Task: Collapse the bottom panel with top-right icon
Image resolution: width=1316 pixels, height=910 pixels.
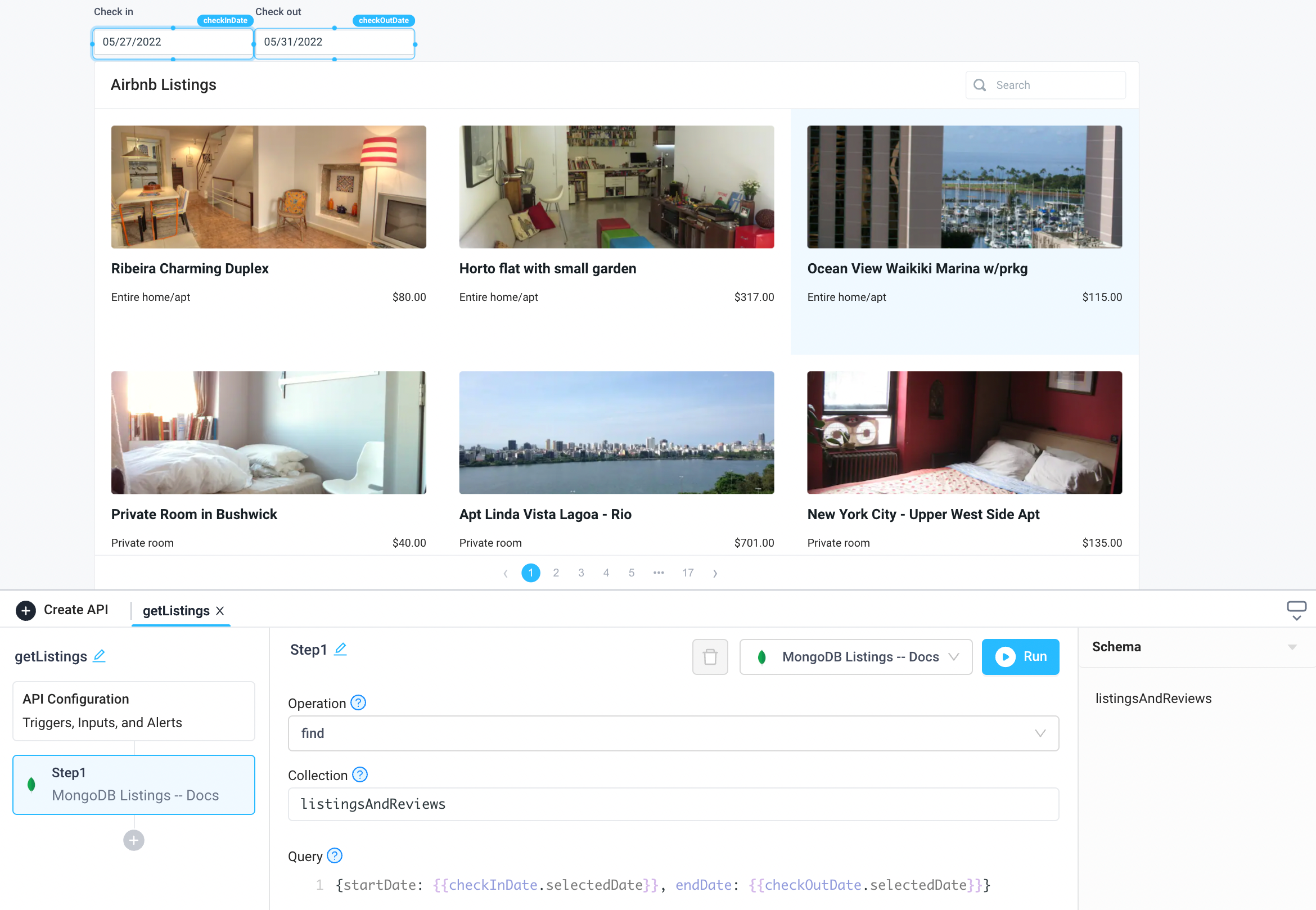Action: (x=1296, y=610)
